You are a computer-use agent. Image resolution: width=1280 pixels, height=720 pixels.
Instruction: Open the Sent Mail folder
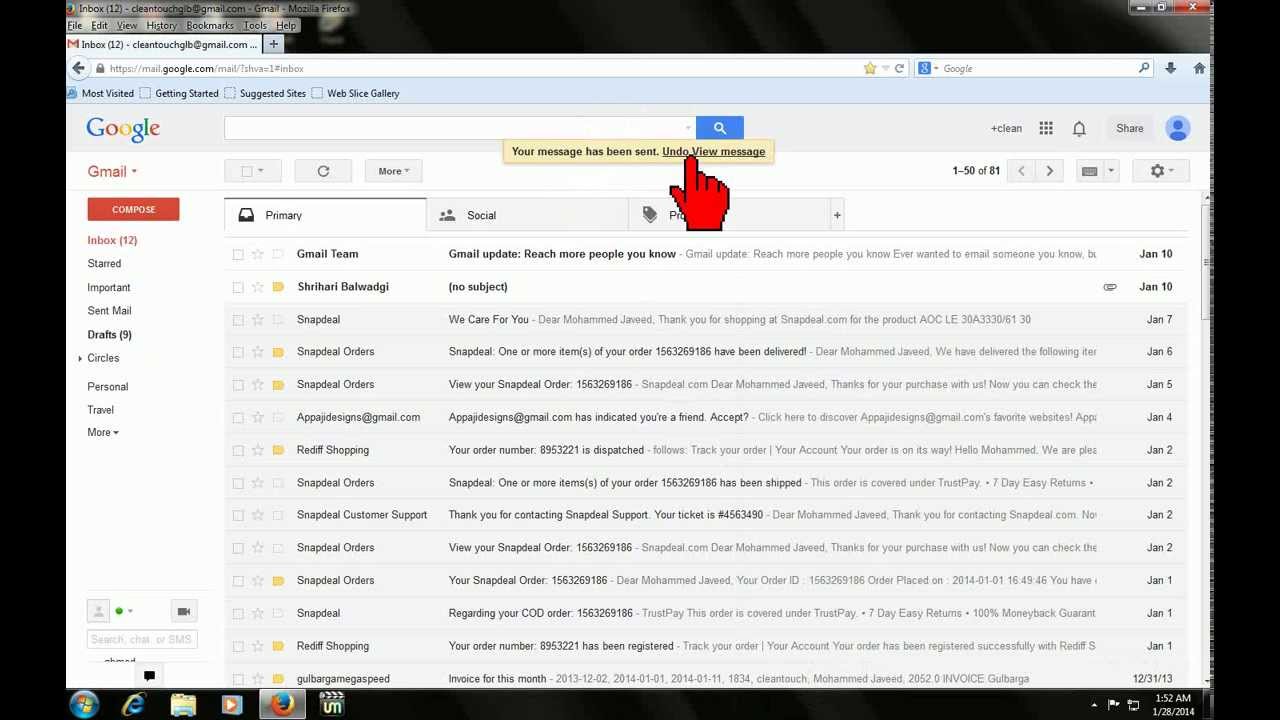(x=109, y=311)
